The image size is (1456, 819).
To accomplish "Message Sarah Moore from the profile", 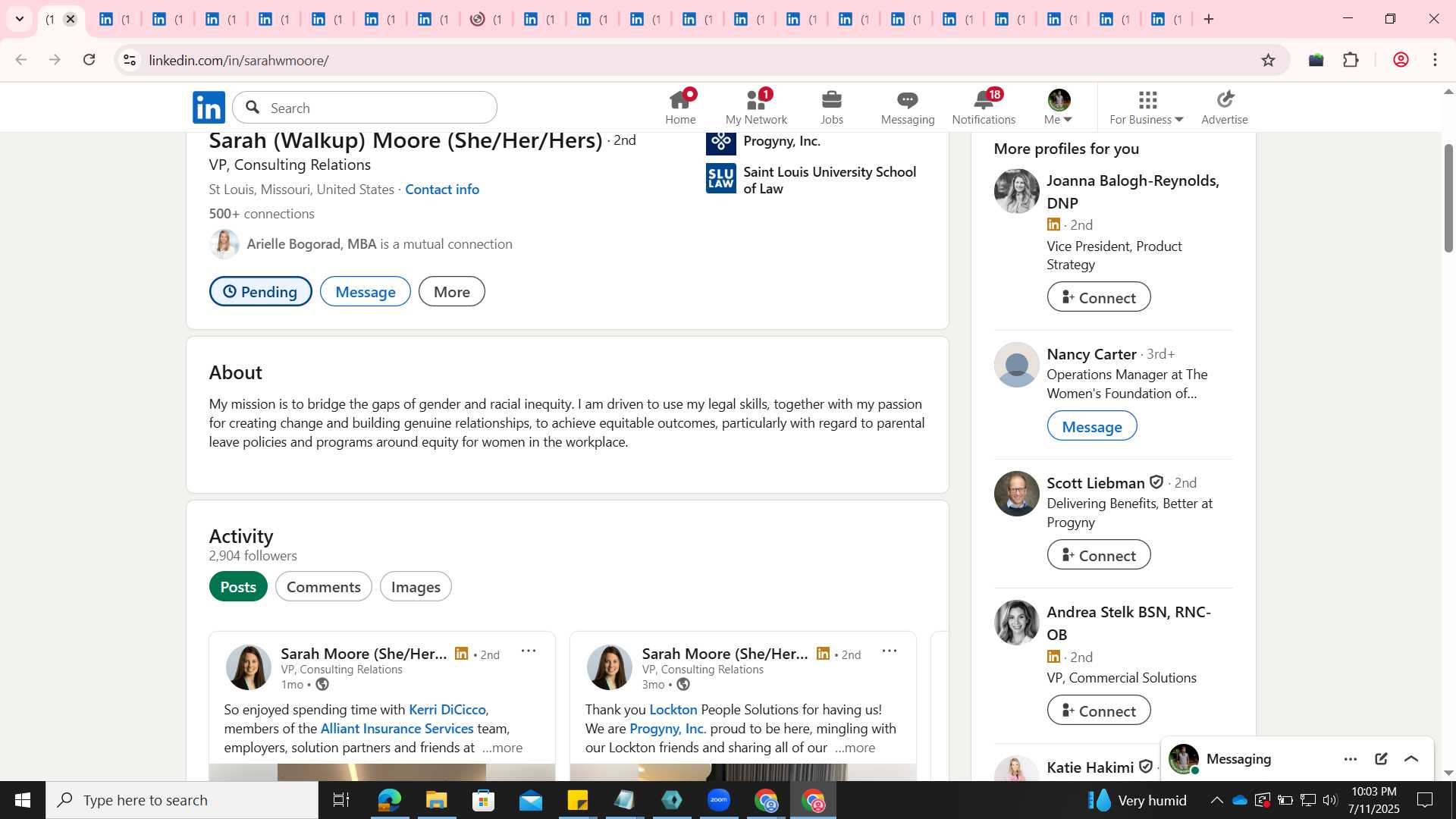I will pos(366,292).
